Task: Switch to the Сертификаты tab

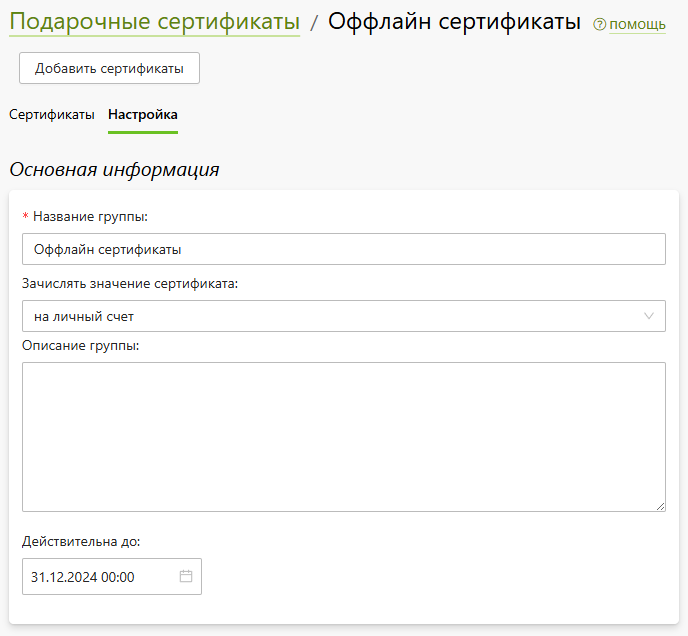Action: pyautogui.click(x=52, y=115)
